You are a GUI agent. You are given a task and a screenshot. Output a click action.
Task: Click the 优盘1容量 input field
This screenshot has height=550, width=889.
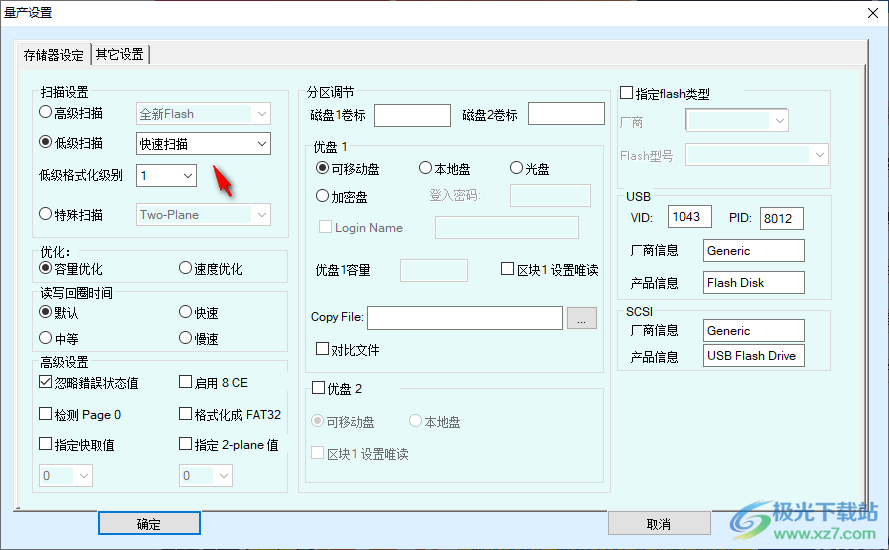click(434, 270)
